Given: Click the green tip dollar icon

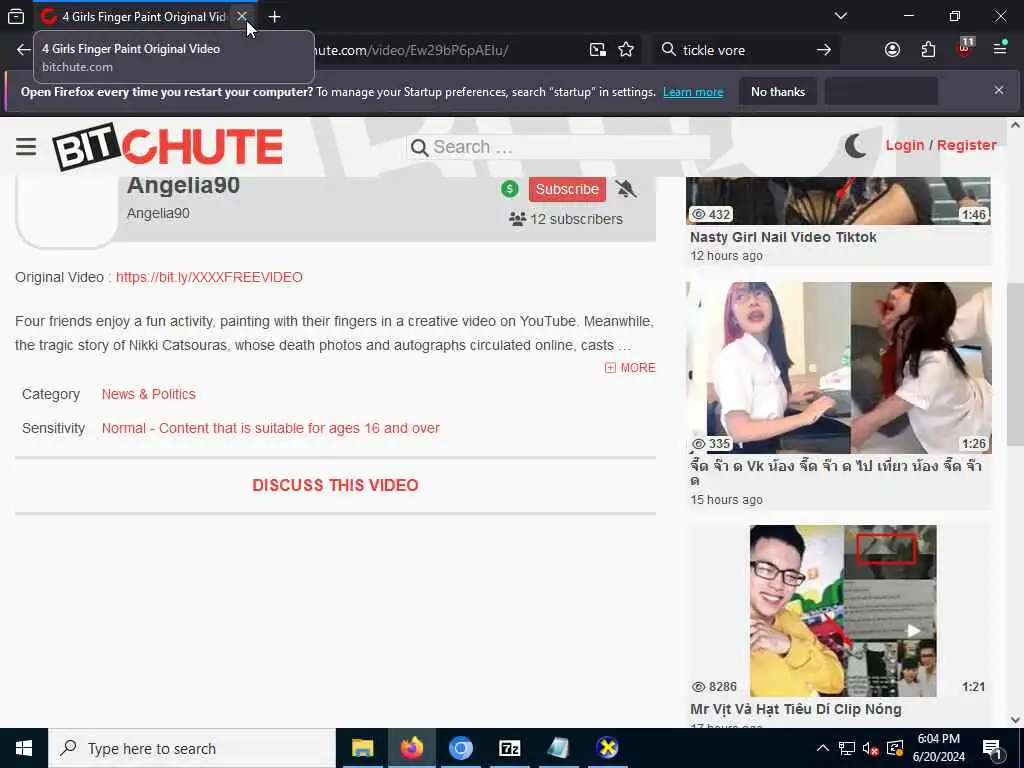Looking at the screenshot, I should [509, 189].
